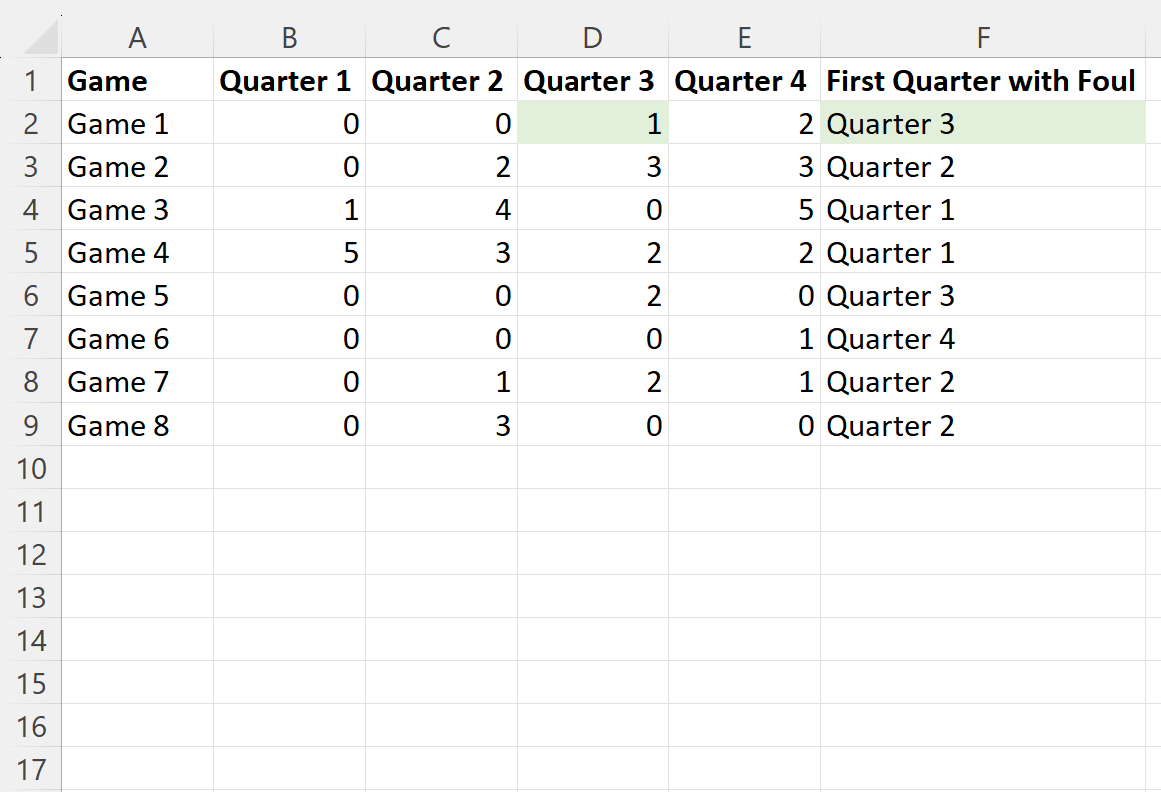The height and width of the screenshot is (792, 1161).
Task: Select row 17 header
Action: pos(30,770)
